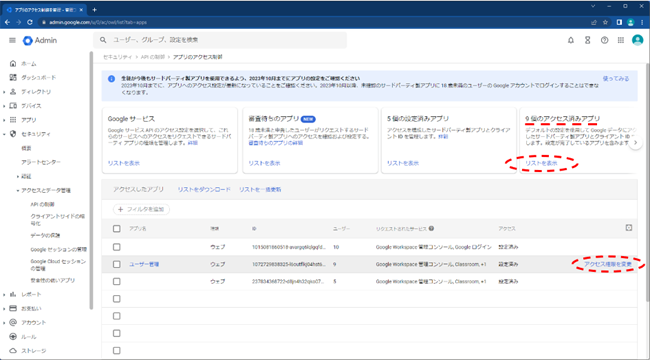Click the security shield icon

pyautogui.click(x=13, y=134)
